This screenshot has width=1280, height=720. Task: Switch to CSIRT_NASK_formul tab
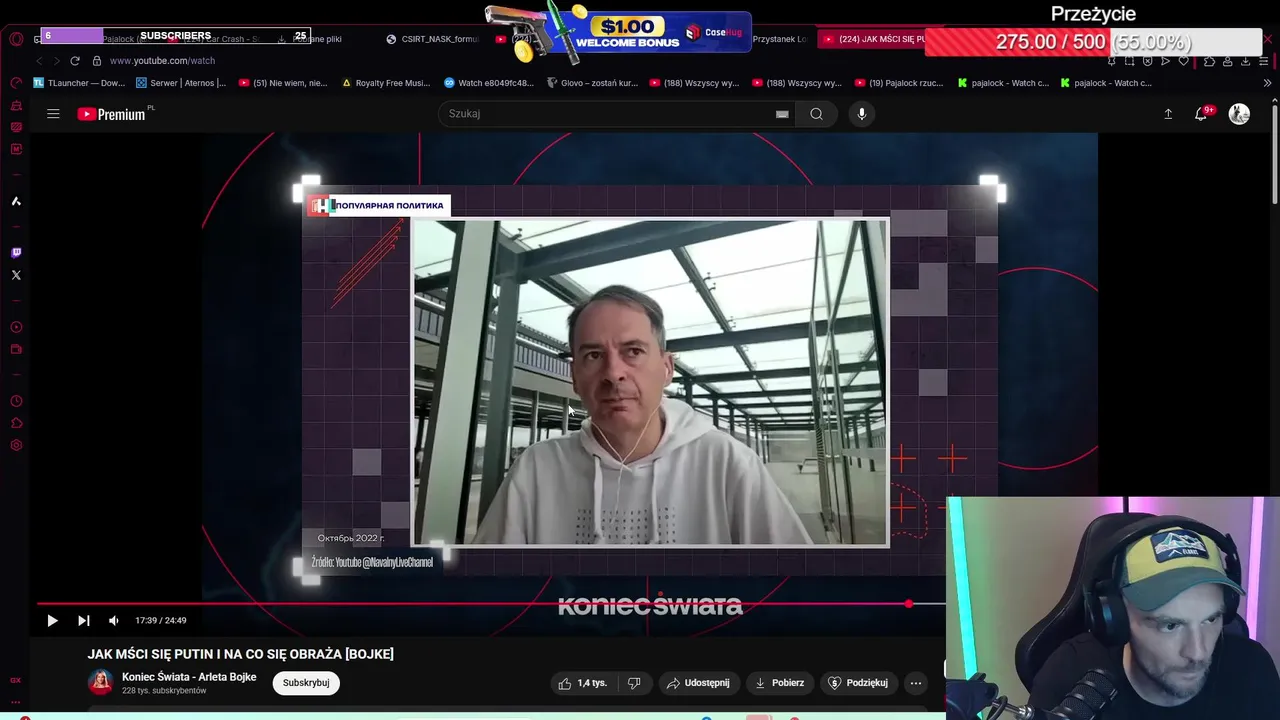click(x=433, y=39)
